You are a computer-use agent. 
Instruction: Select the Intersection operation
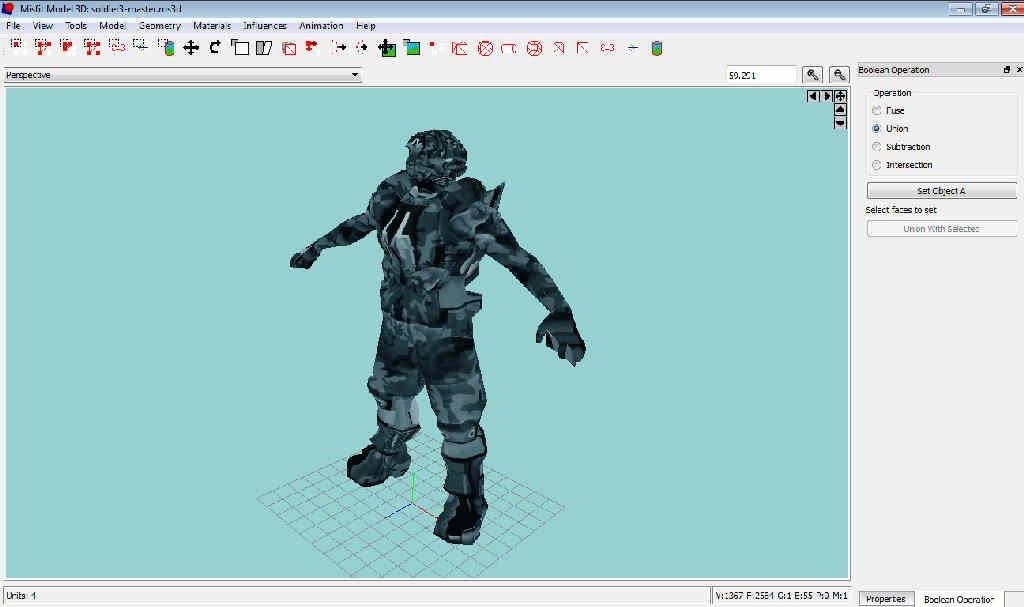click(877, 165)
